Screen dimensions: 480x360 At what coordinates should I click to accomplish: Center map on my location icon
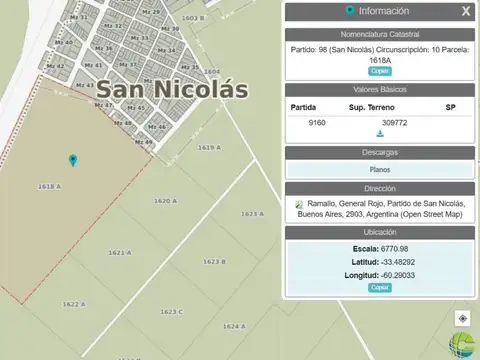click(x=463, y=319)
